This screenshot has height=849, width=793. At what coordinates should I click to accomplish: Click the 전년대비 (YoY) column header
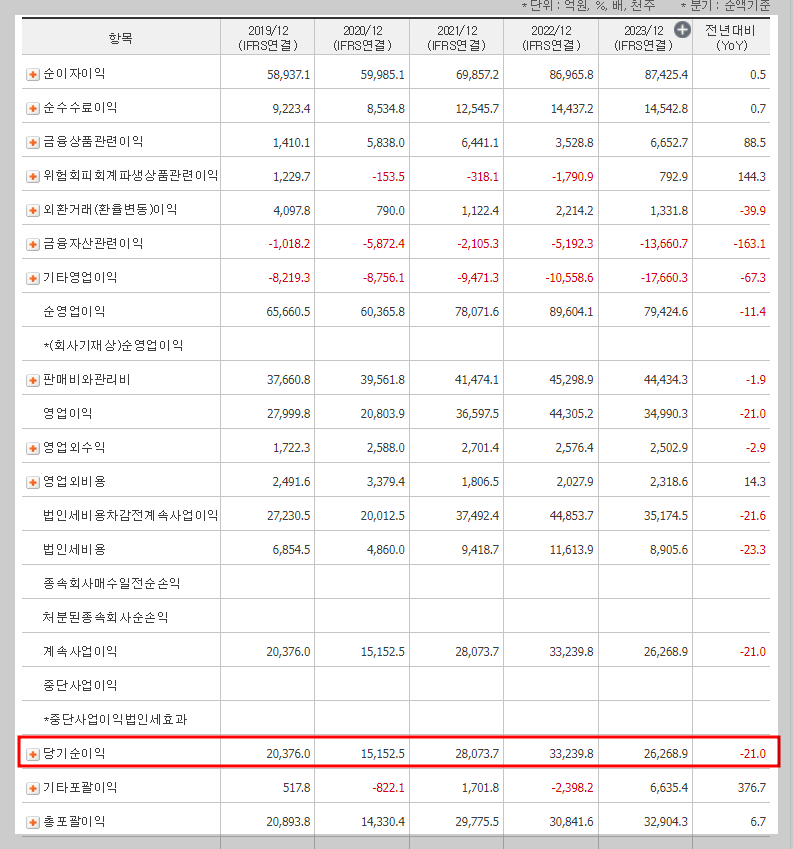coord(731,38)
